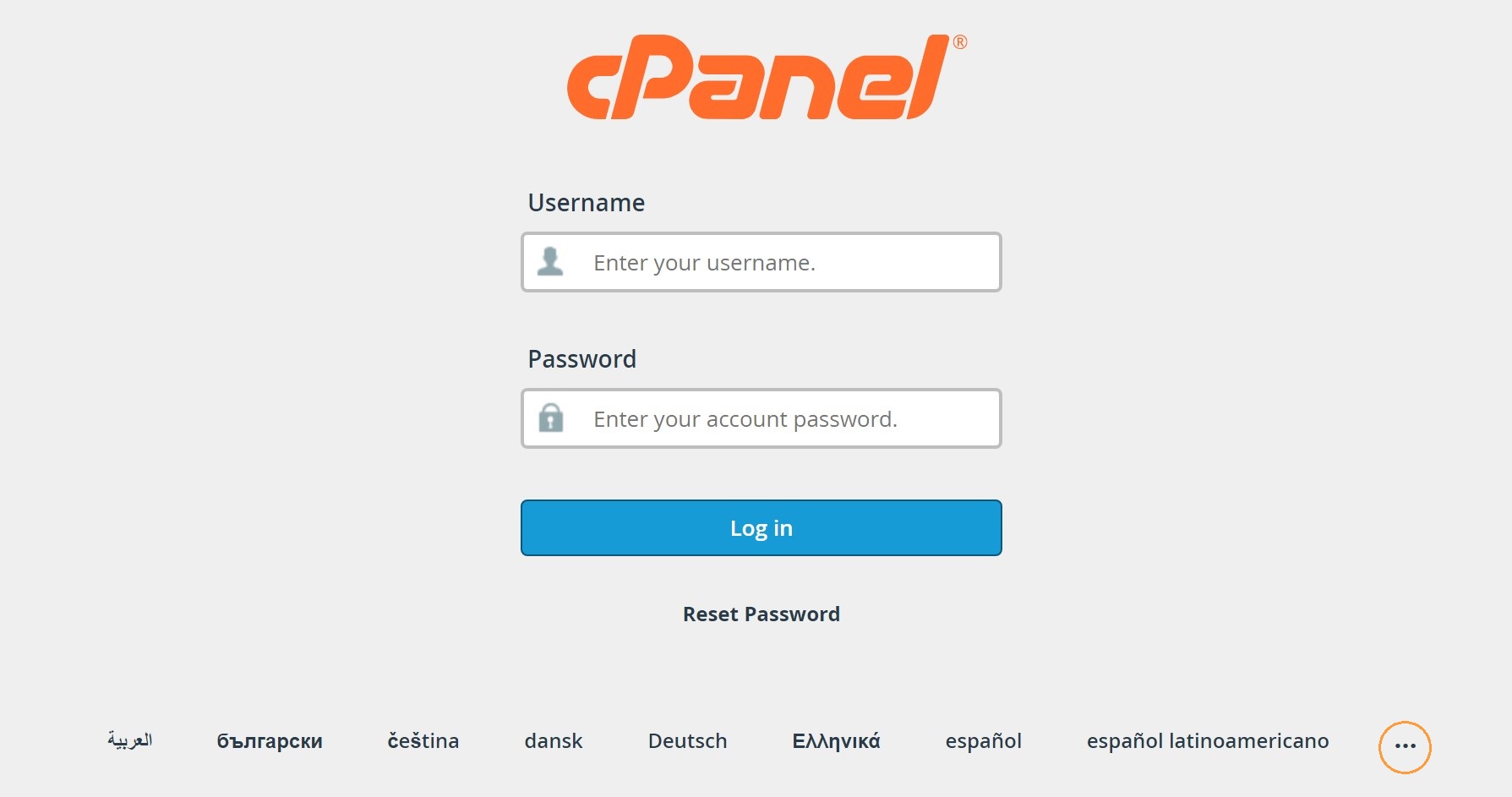Click the registered trademark symbol by logo

(960, 42)
